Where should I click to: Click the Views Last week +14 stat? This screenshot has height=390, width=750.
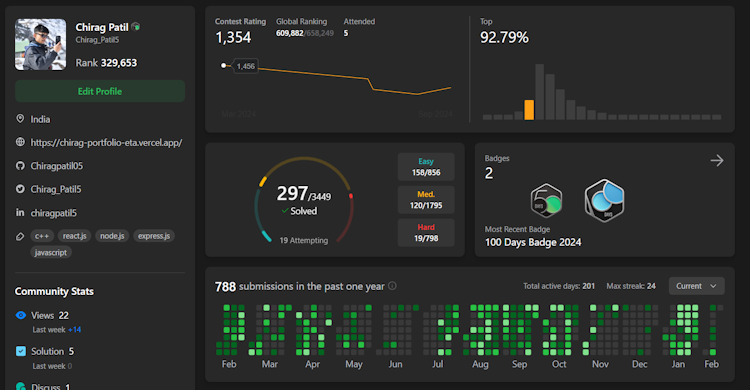[x=56, y=330]
